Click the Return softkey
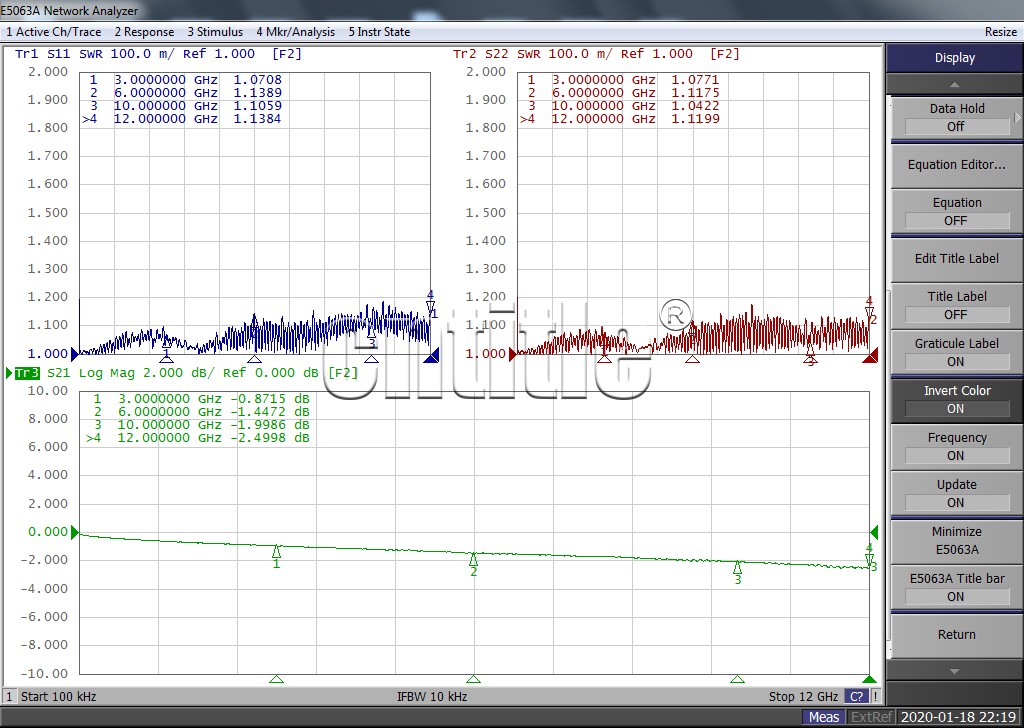Viewport: 1024px width, 728px height. pos(956,635)
